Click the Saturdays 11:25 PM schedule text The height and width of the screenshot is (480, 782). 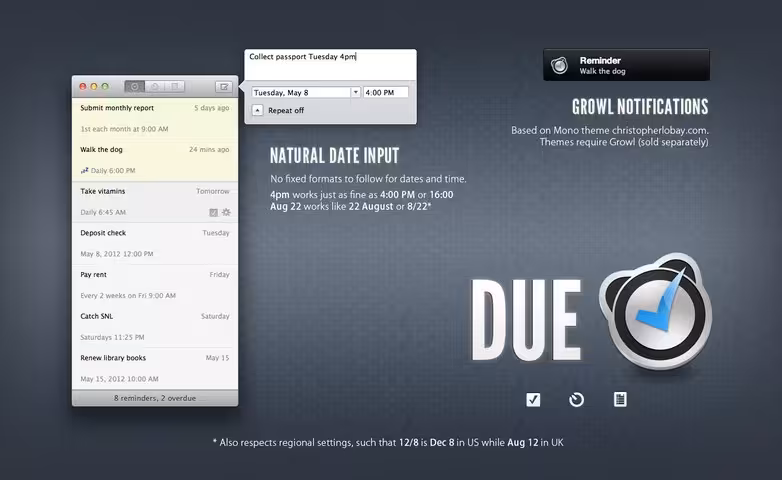(x=112, y=337)
